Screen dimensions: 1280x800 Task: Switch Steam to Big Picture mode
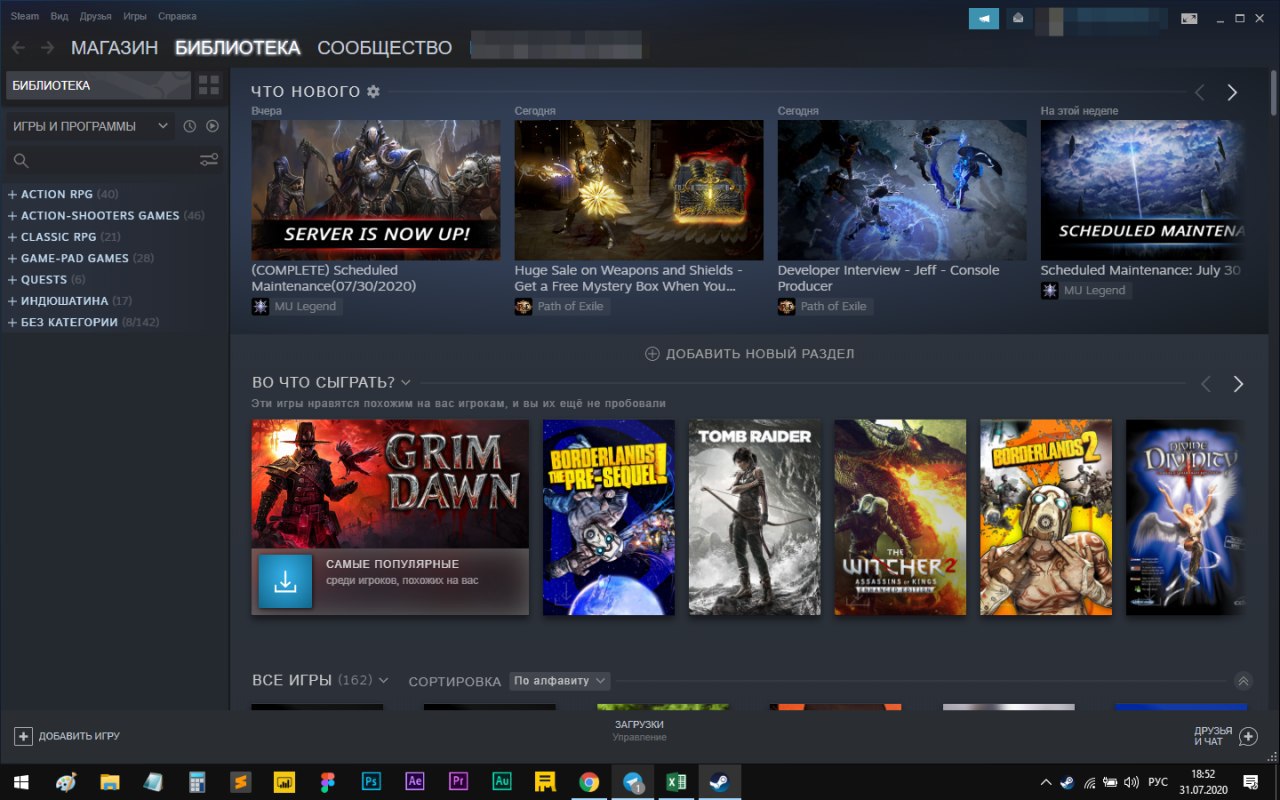[x=1189, y=18]
